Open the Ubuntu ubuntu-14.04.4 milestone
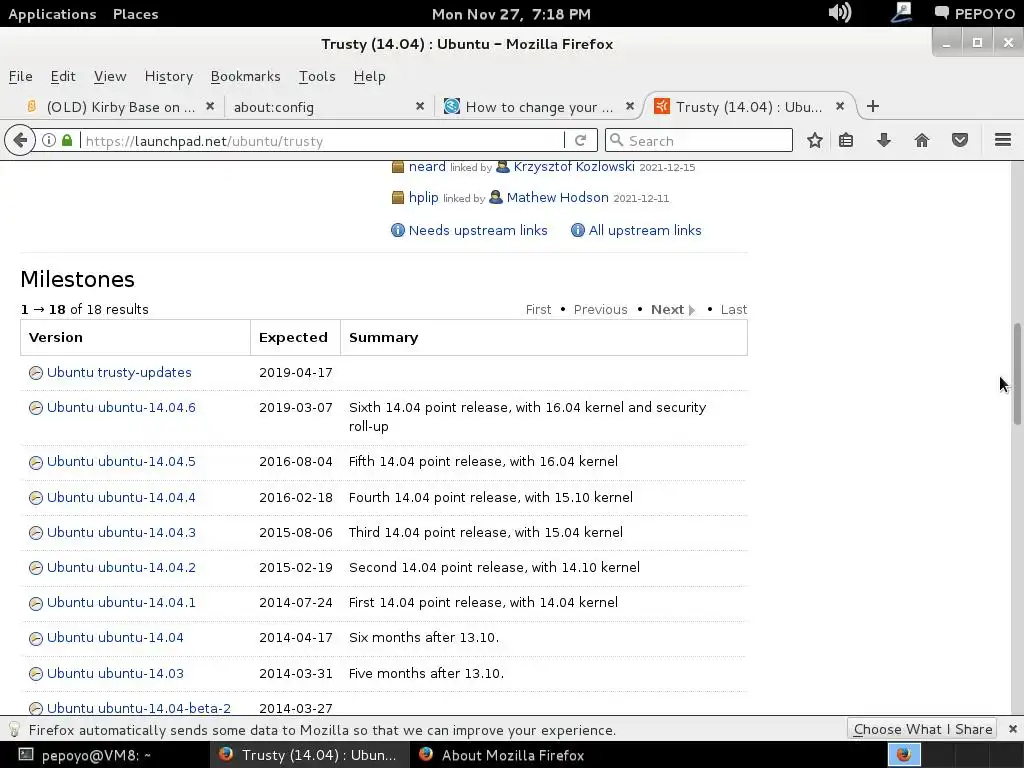The image size is (1024, 768). [121, 497]
